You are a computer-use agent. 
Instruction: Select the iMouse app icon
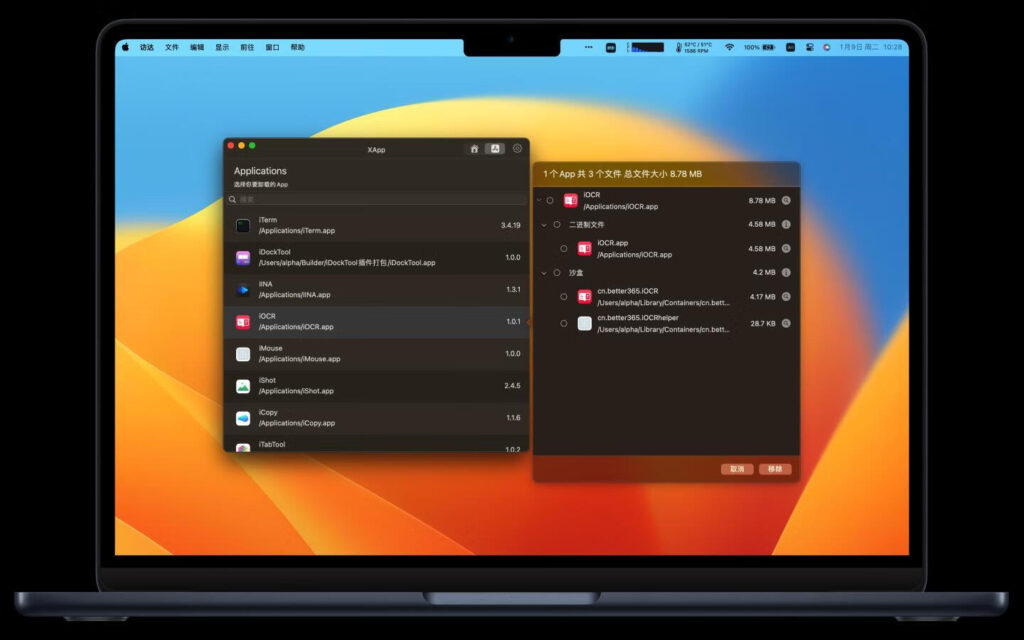pos(242,352)
